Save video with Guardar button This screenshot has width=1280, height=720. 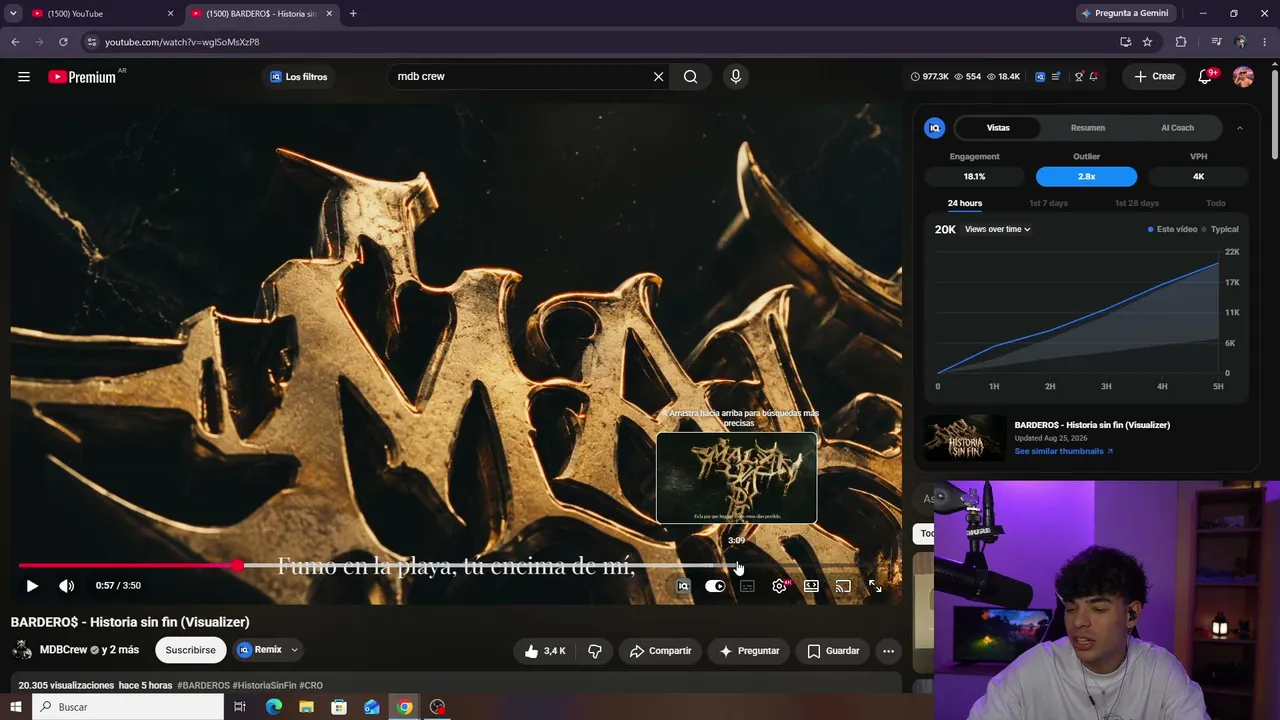833,651
